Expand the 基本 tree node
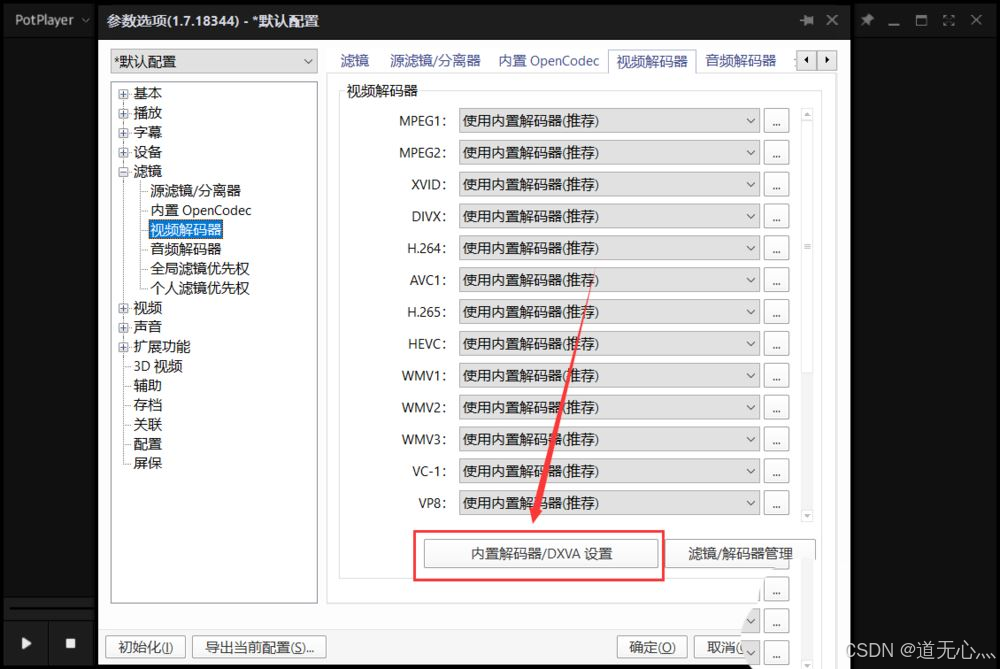Viewport: 1000px width, 669px height. 123,94
